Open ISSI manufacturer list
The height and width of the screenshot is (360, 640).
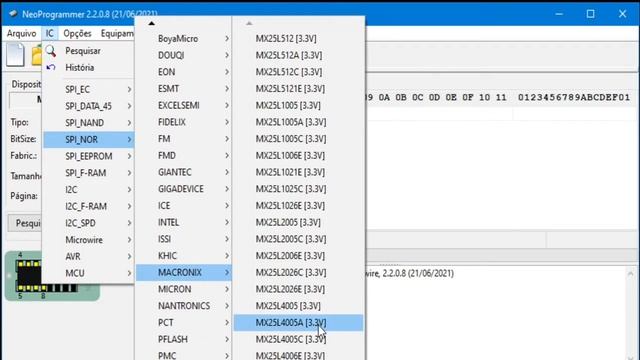(184, 239)
